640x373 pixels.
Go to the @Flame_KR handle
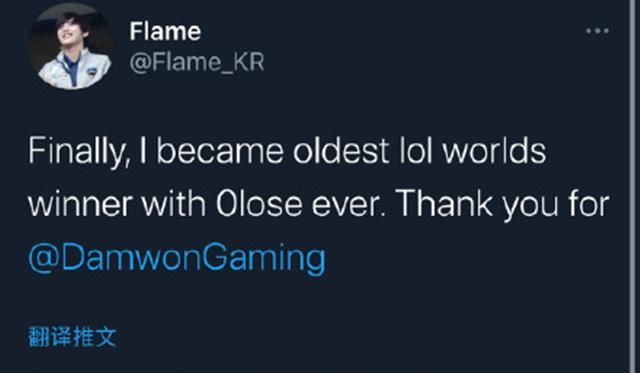(x=197, y=63)
